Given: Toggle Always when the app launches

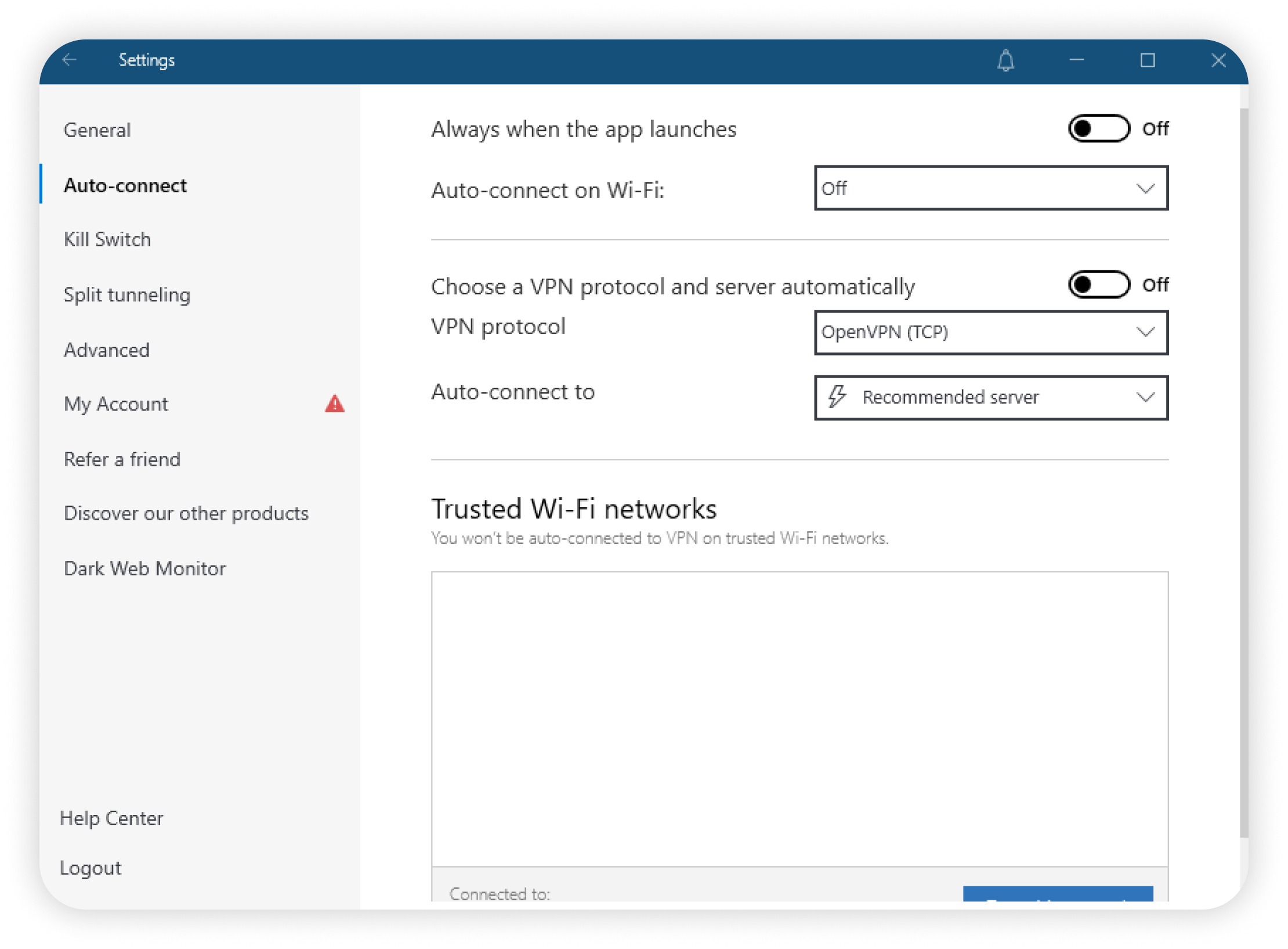Looking at the screenshot, I should (1098, 128).
